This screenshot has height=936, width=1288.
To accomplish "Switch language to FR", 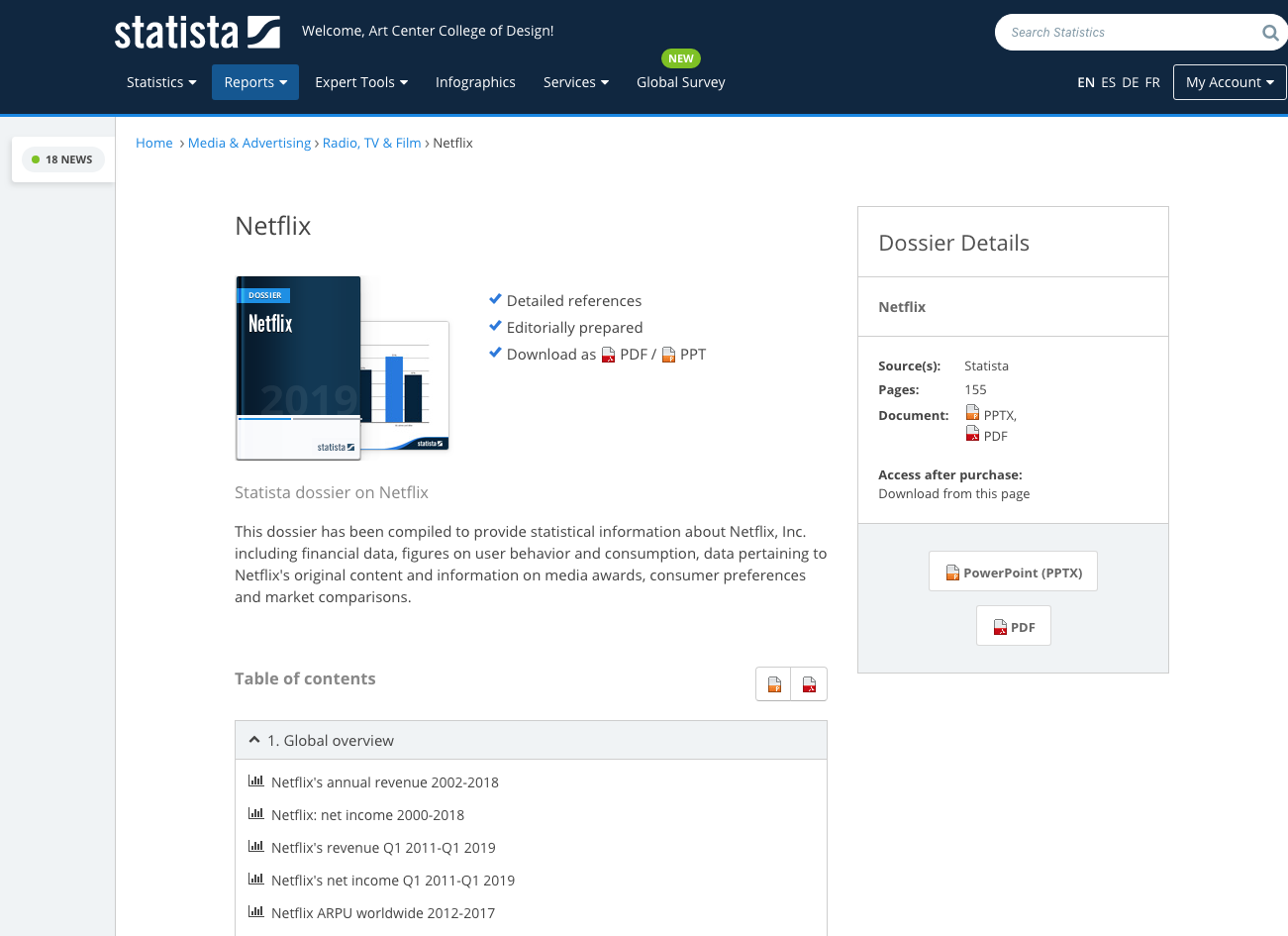I will tap(1152, 82).
